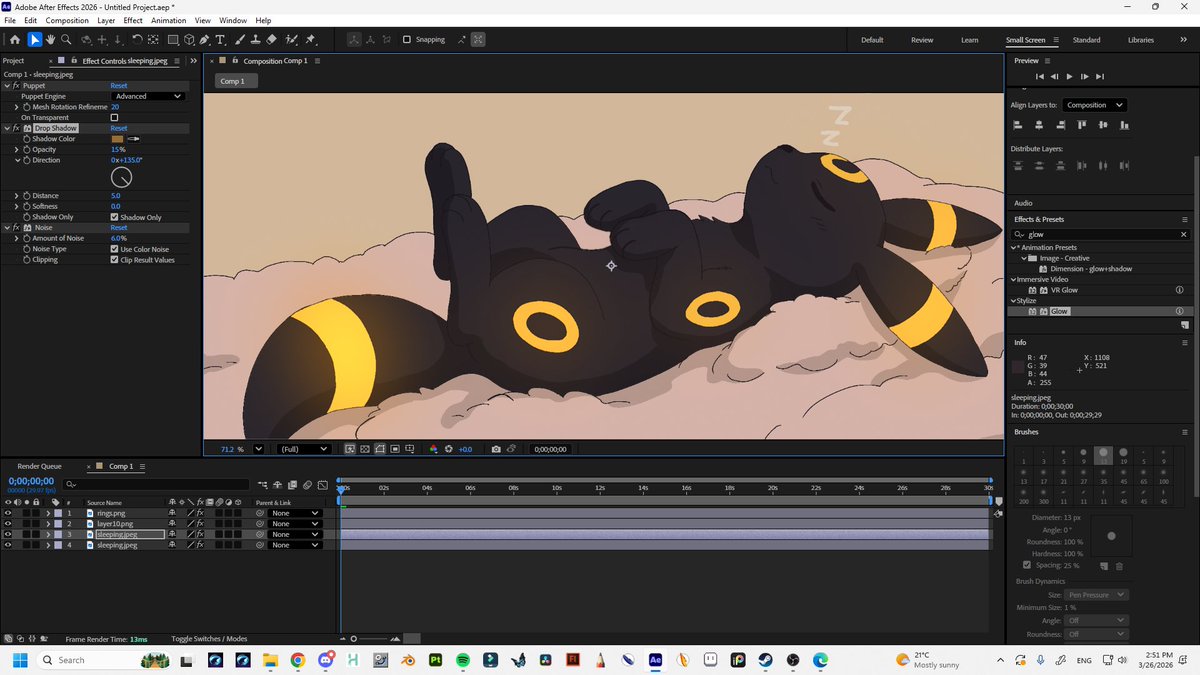Viewport: 1200px width, 675px height.
Task: Toggle the Use Color Noise checkbox
Action: (113, 248)
